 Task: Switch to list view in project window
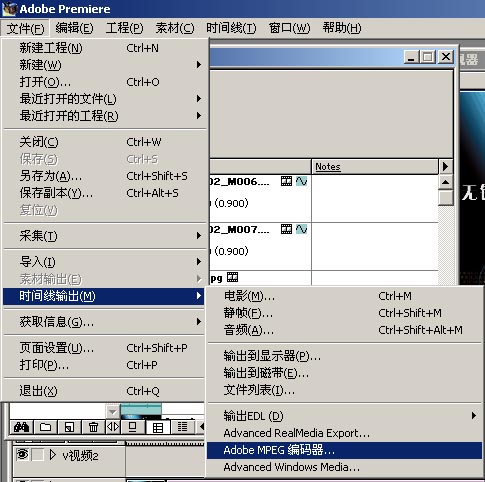tap(182, 427)
